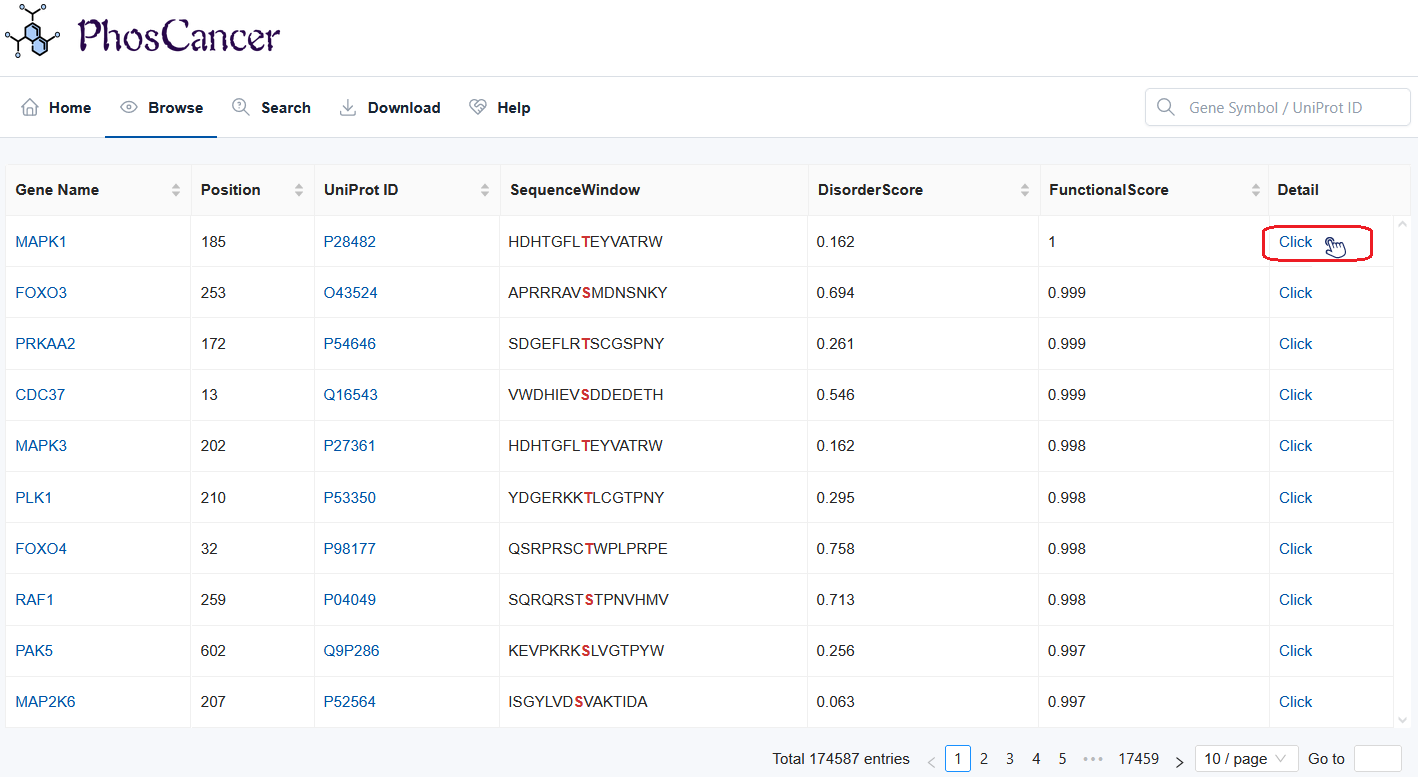This screenshot has width=1418, height=777.
Task: Sort table by FunctionalScore column arrows
Action: [x=1256, y=190]
